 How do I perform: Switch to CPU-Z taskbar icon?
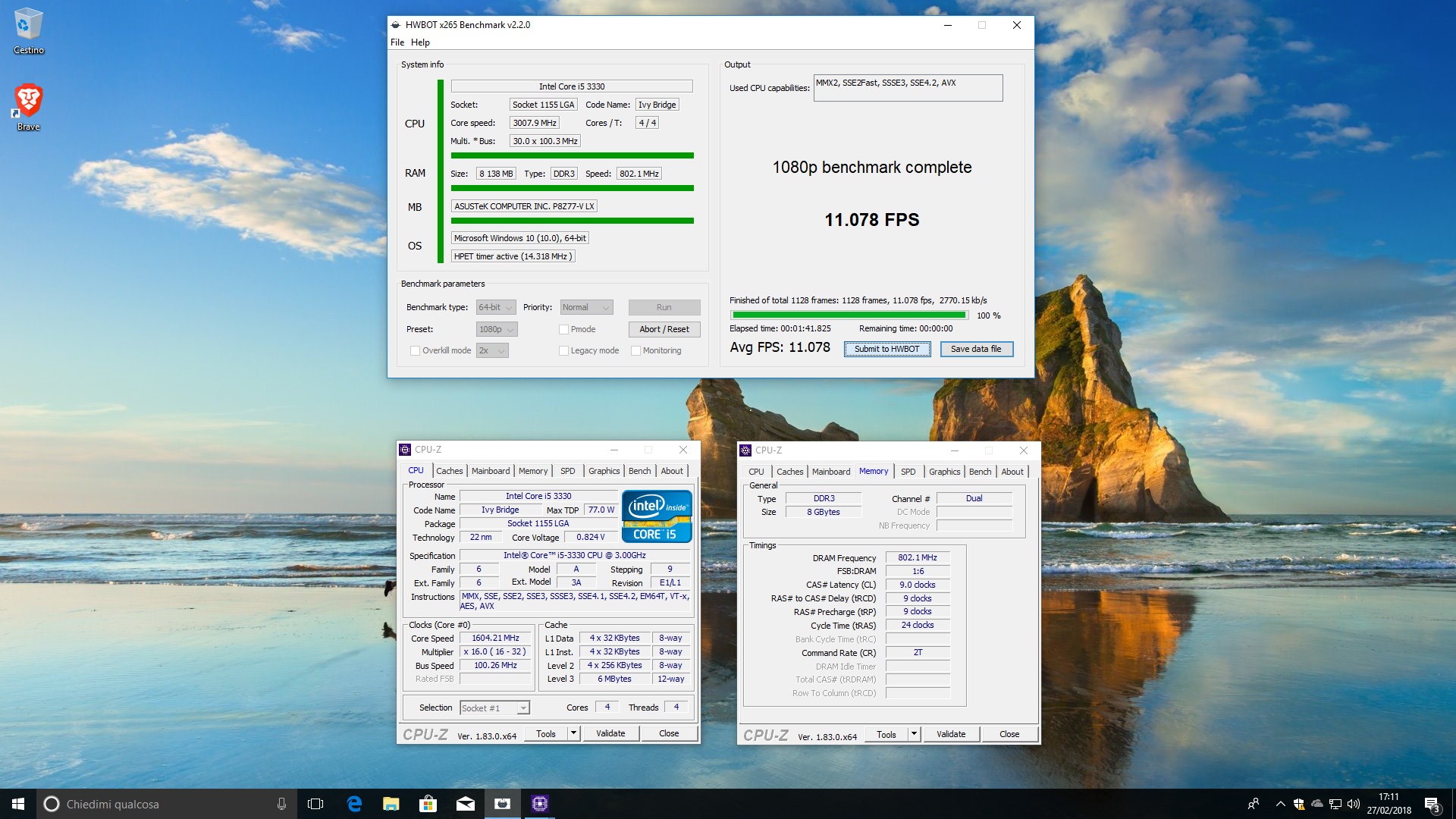(x=540, y=804)
